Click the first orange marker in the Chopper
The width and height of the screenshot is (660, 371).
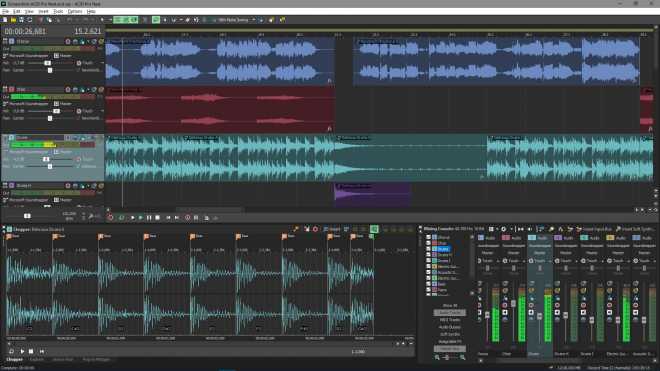click(9, 237)
